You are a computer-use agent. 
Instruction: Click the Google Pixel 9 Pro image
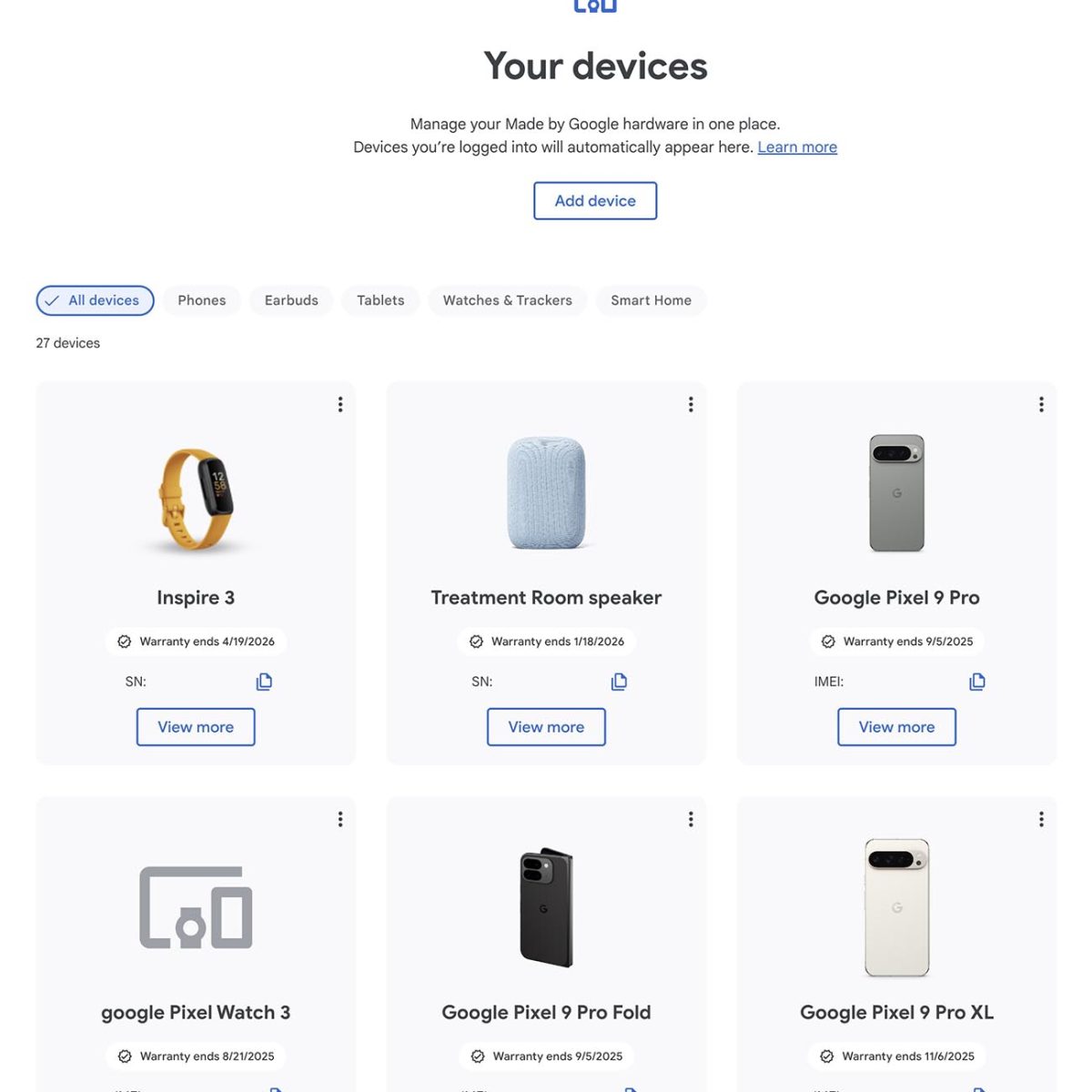coord(896,493)
